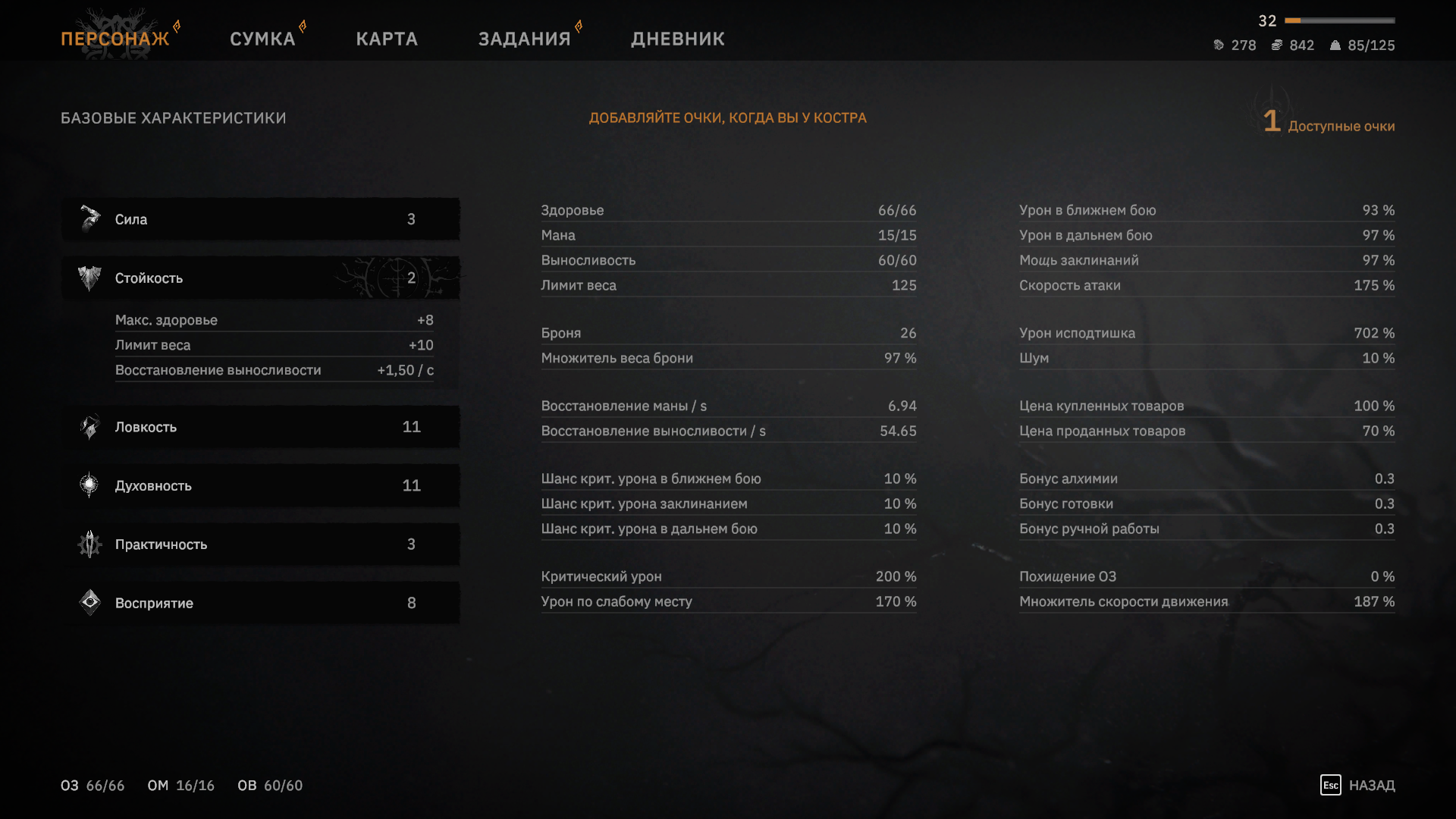1456x819 pixels.
Task: Click the Цена проданных товаров row
Action: click(x=1207, y=431)
